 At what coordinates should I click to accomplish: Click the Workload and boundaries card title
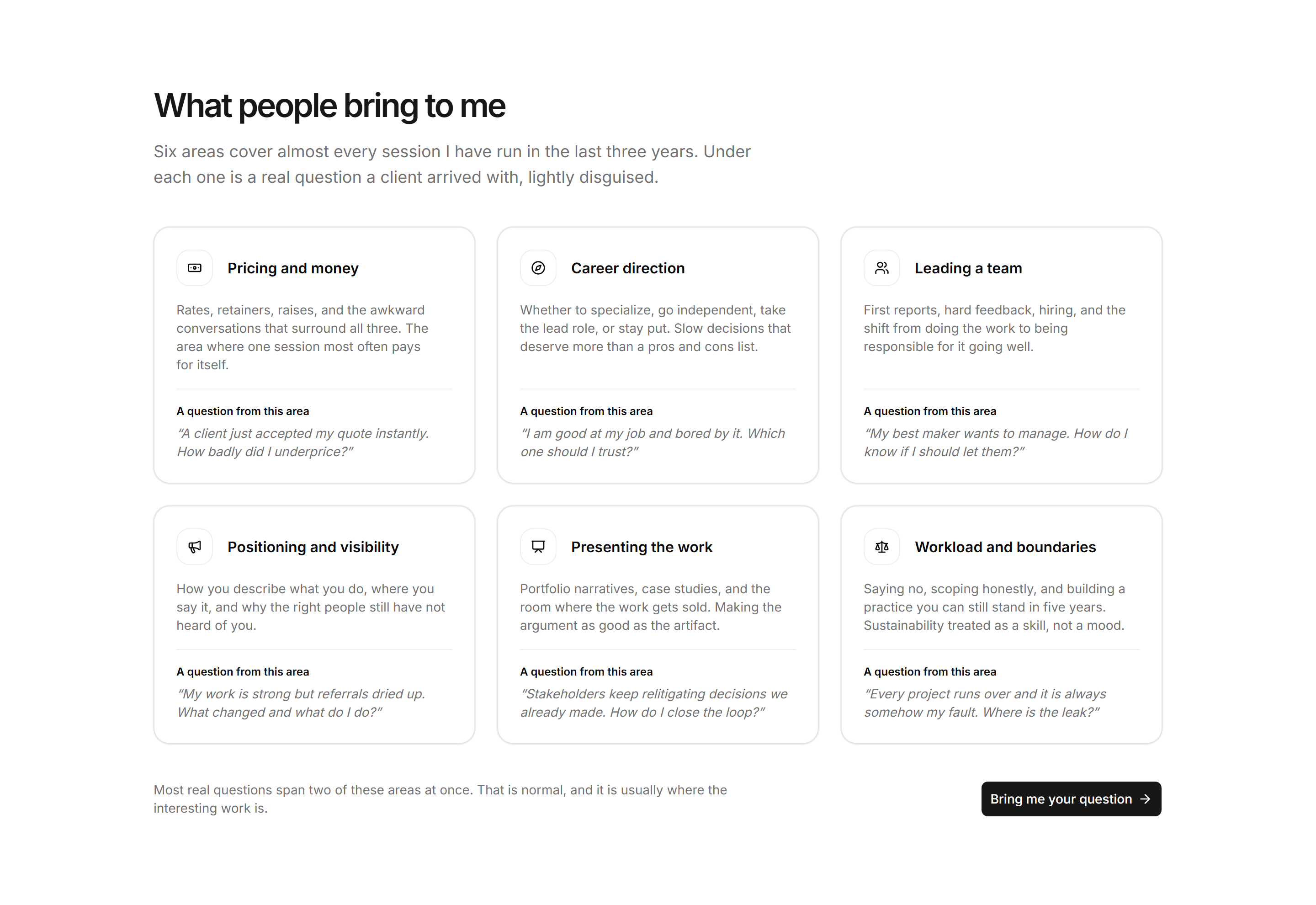click(1005, 547)
